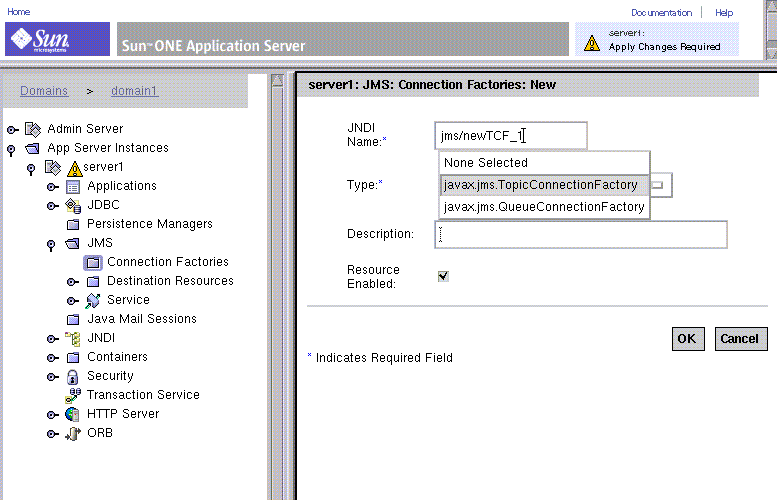Expand the ORB node
The height and width of the screenshot is (500, 777).
53,434
